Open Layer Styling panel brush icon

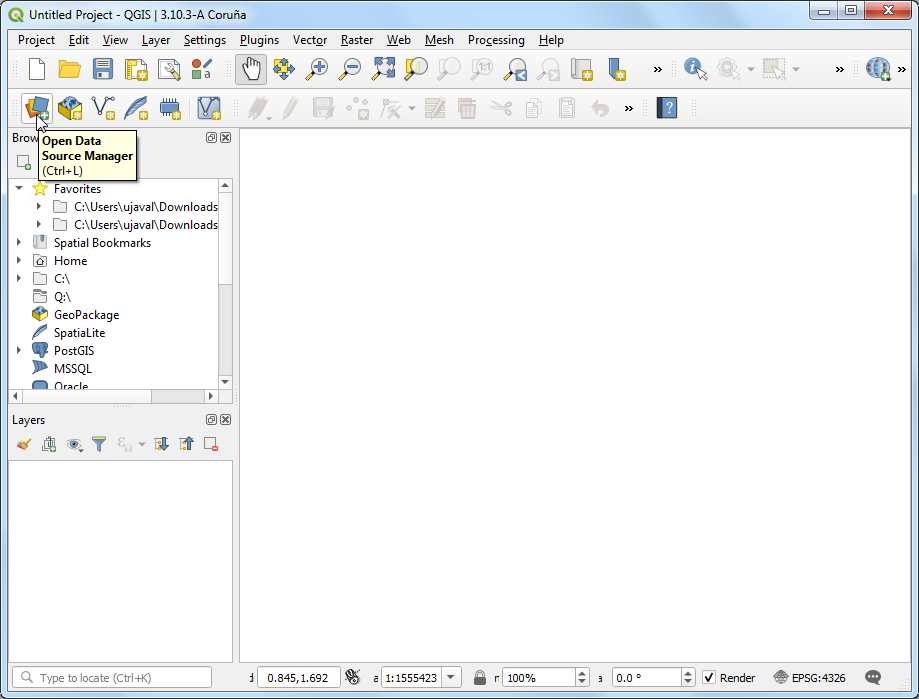tap(23, 444)
